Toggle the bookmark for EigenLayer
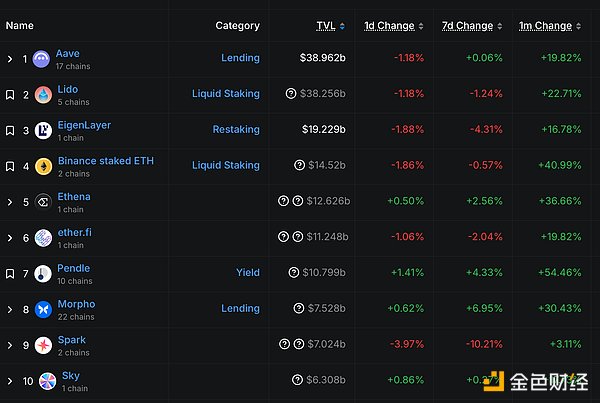 10,131
